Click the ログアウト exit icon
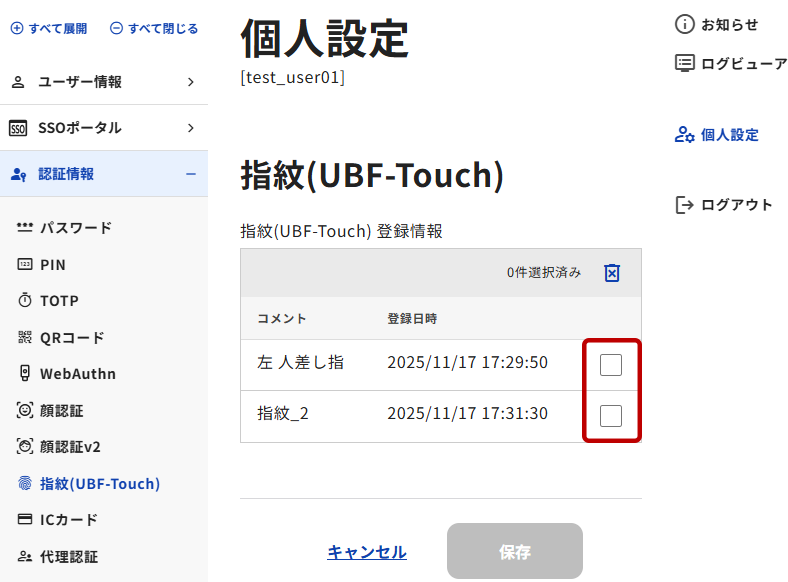The height and width of the screenshot is (582, 788). (x=685, y=205)
